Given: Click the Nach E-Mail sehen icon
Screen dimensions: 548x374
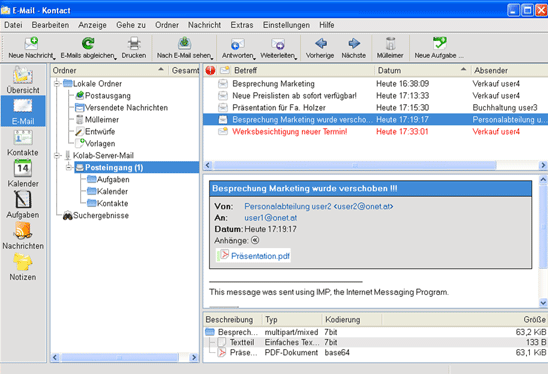Looking at the screenshot, I should coord(184,43).
